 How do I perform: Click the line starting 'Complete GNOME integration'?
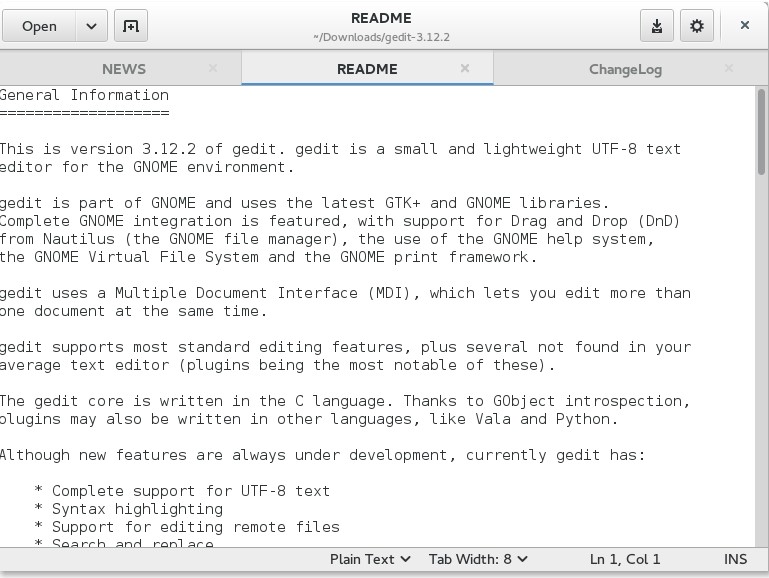point(340,221)
